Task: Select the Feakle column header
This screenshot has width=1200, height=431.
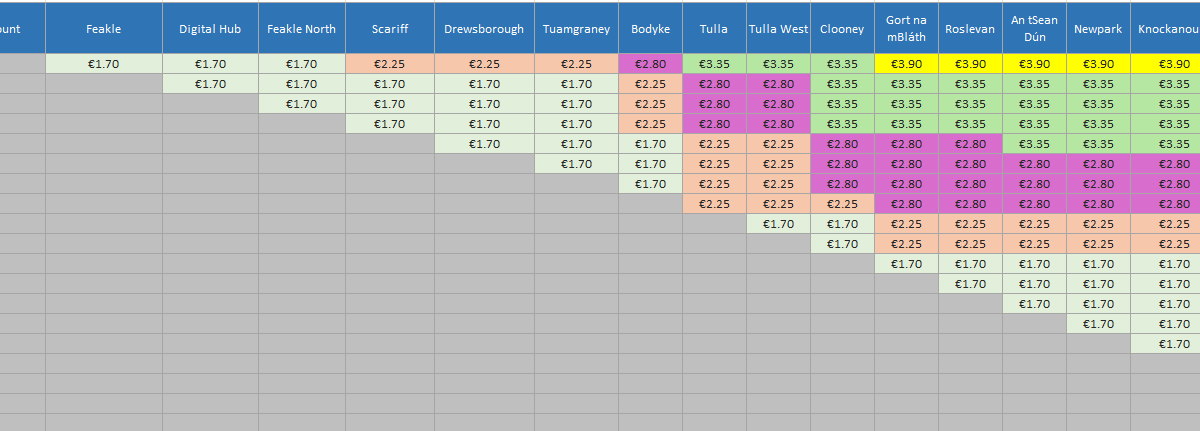Action: (104, 28)
